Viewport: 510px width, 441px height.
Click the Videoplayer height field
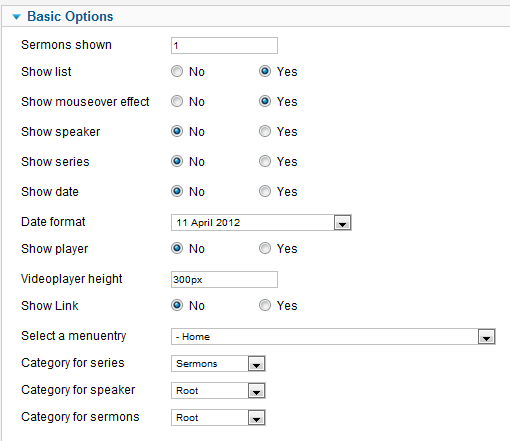click(224, 279)
